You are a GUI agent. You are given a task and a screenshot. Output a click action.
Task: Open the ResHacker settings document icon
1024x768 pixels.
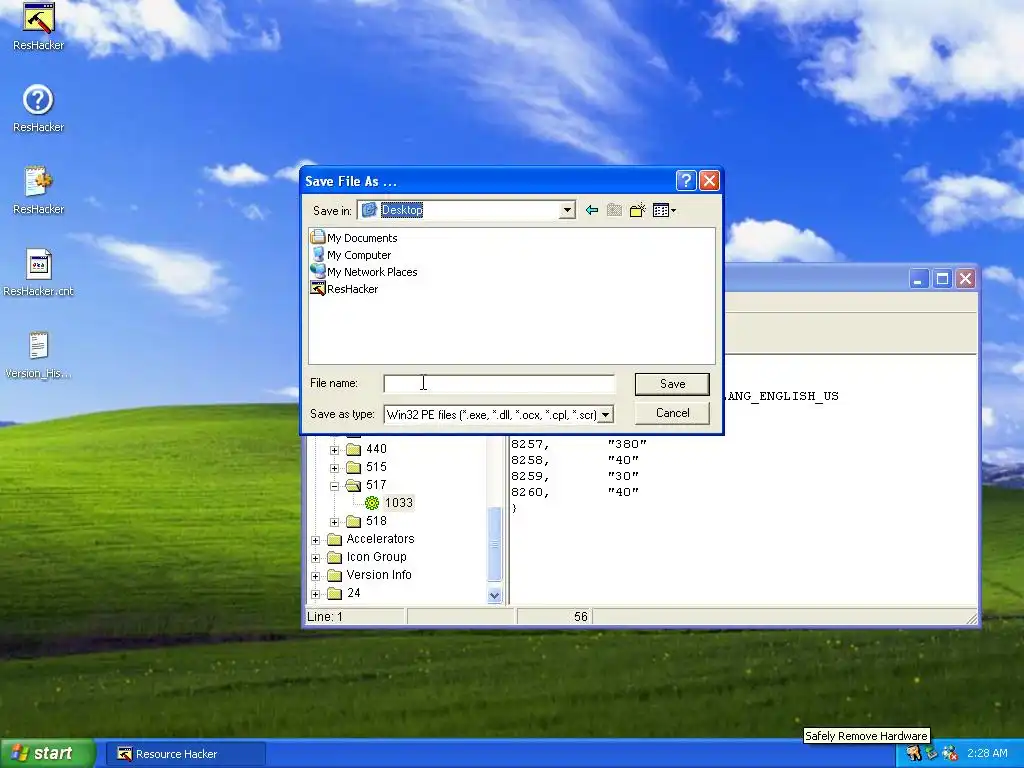pyautogui.click(x=38, y=182)
